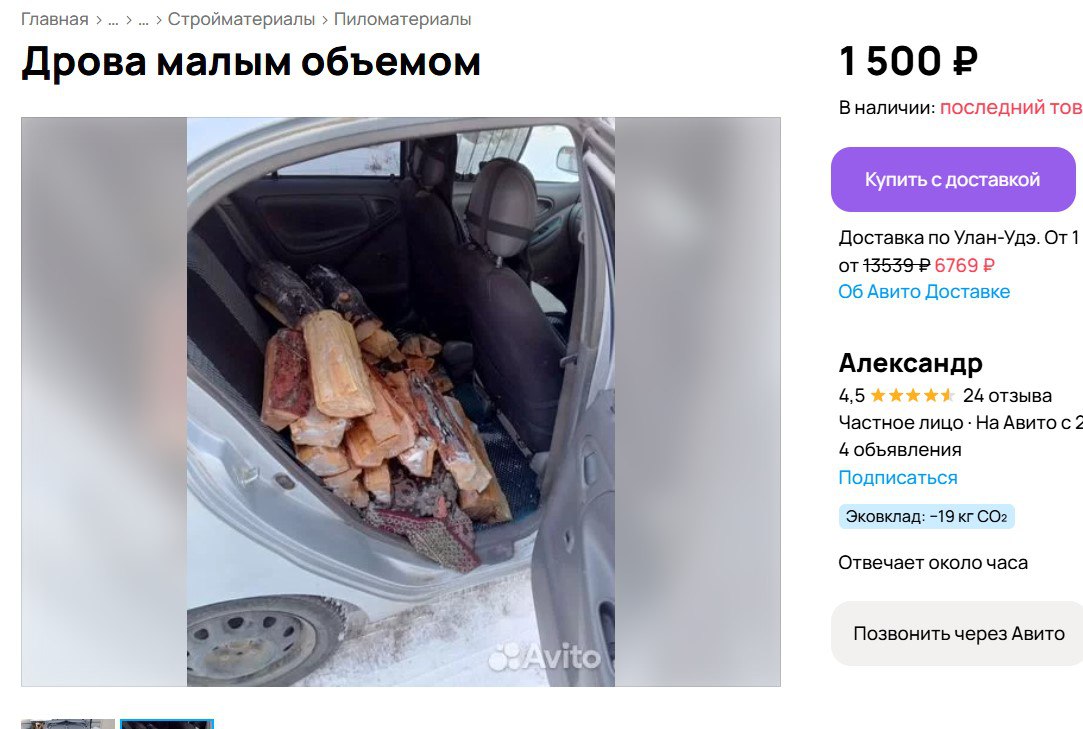Click the Купить с доставкой button

[x=953, y=180]
